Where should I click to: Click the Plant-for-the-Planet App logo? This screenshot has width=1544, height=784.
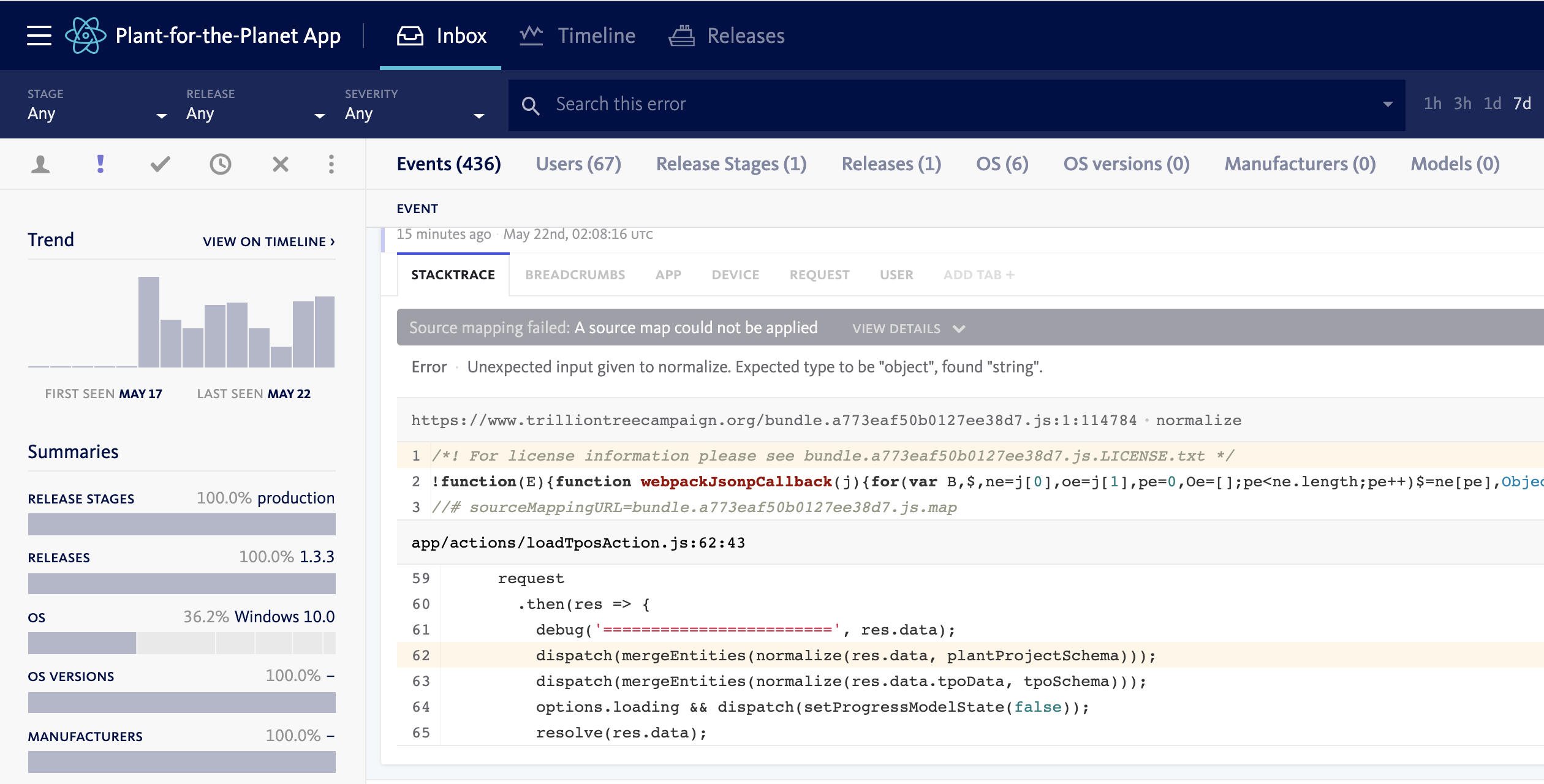click(x=86, y=35)
